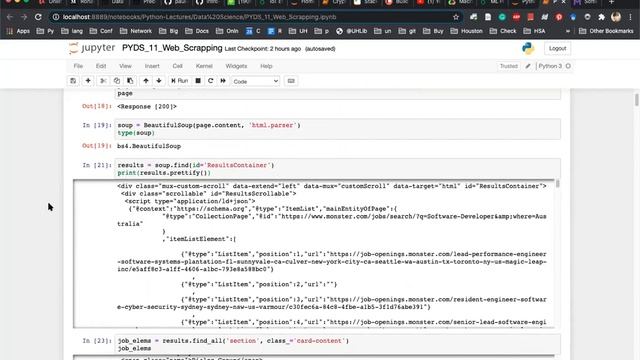Image resolution: width=640 pixels, height=360 pixels.
Task: Open the Conf bookmarks folder
Action: 101,31
